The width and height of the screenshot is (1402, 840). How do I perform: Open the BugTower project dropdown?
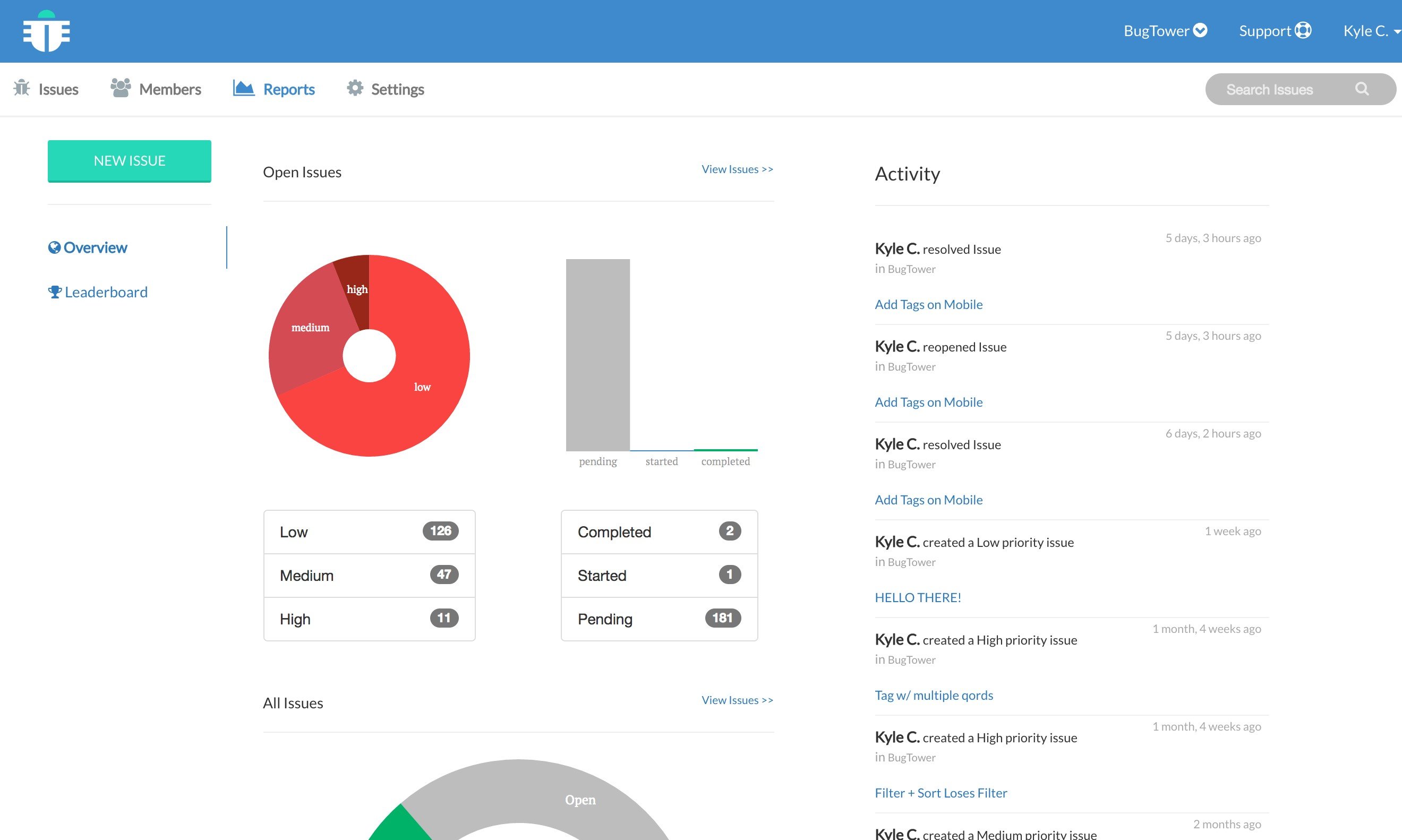(x=1165, y=31)
